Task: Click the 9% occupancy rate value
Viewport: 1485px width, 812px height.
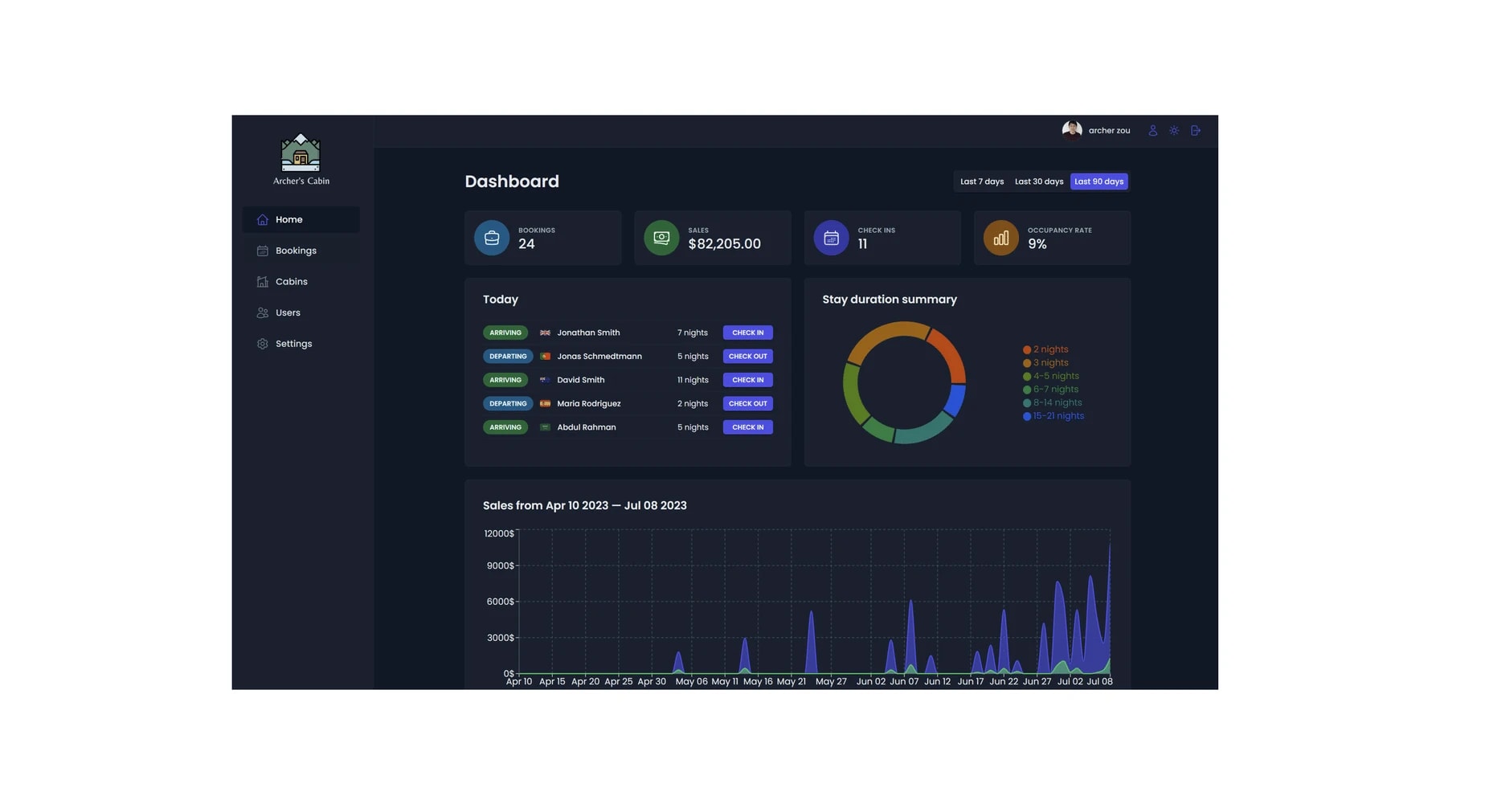Action: [1037, 244]
